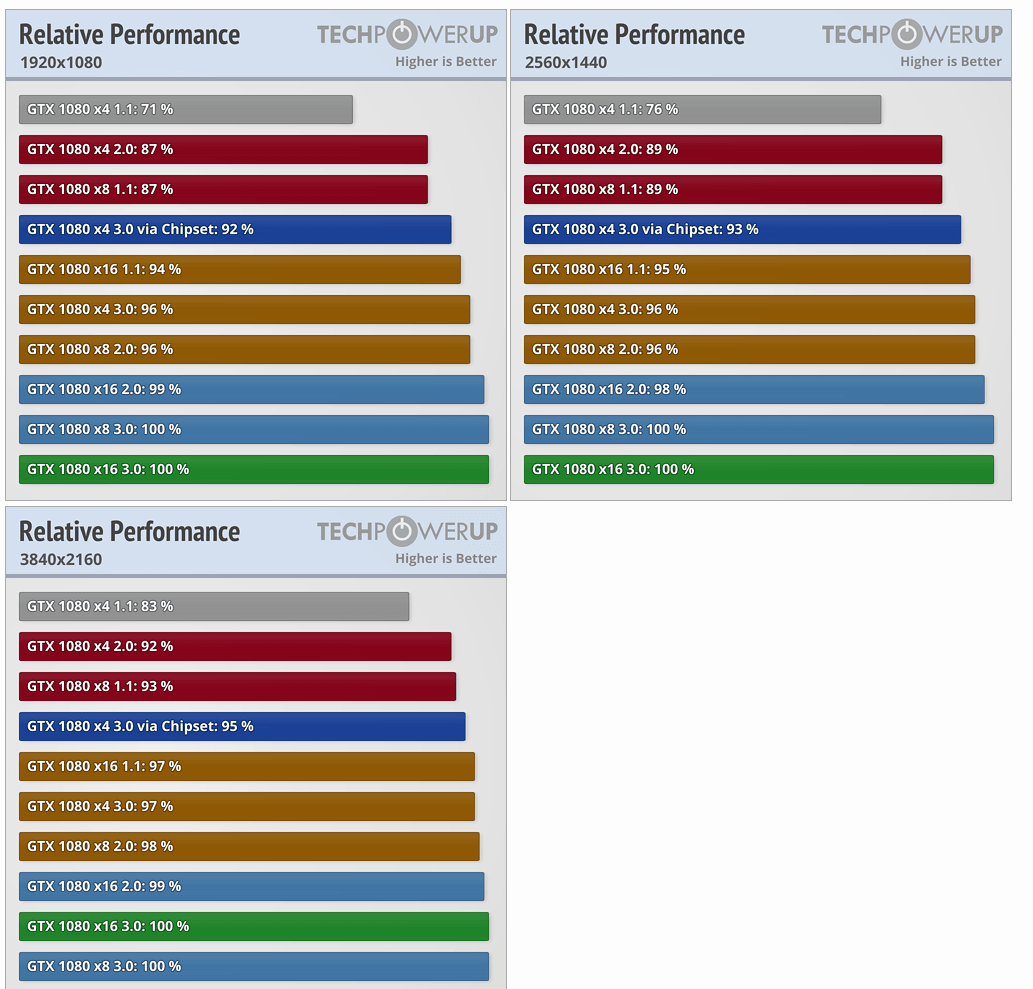The image size is (1033, 989).
Task: Click 'GTX 1080 x4 2.0: 89 %' bar
Action: tap(733, 150)
